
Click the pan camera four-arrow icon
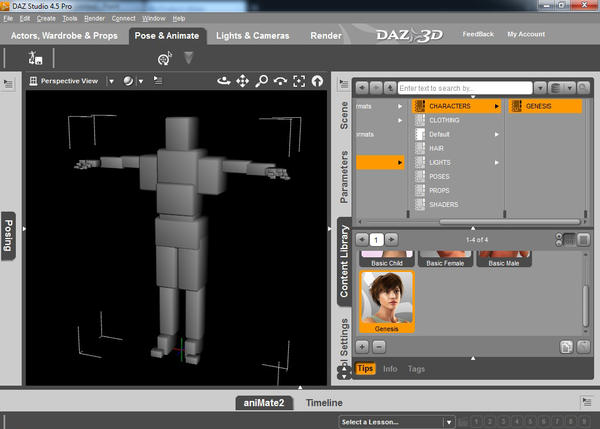[x=242, y=80]
